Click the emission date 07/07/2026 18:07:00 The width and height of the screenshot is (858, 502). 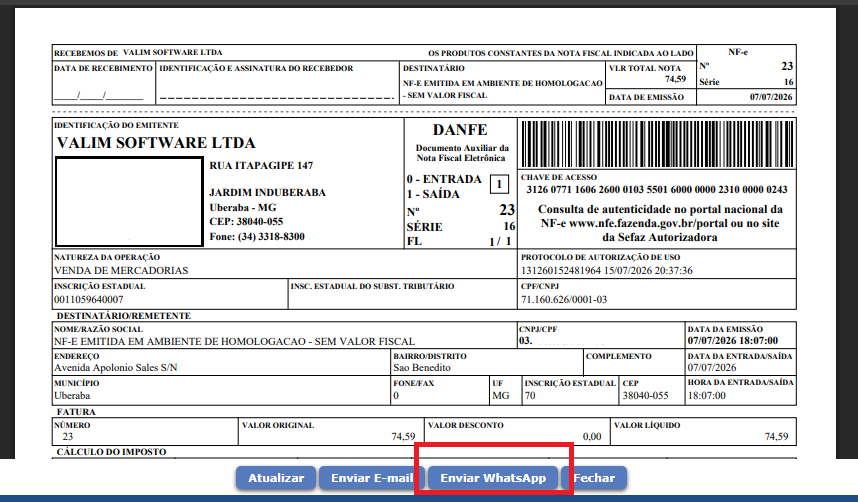pos(733,341)
